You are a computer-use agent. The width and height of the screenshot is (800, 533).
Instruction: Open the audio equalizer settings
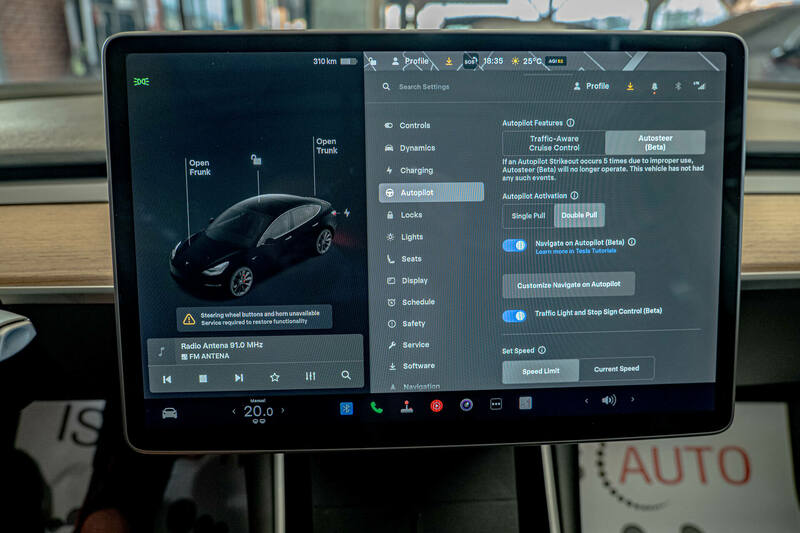pos(310,376)
